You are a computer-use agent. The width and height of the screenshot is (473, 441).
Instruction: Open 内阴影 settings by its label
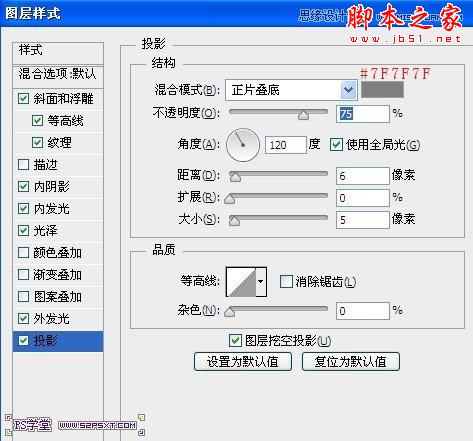pyautogui.click(x=51, y=187)
